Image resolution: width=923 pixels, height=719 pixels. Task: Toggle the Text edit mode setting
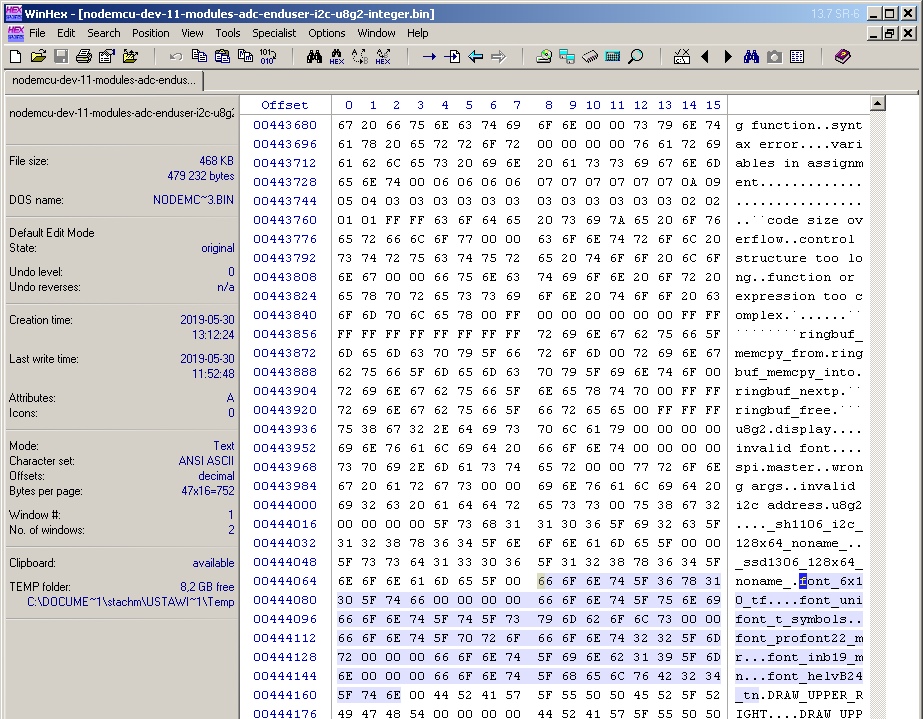(224, 446)
